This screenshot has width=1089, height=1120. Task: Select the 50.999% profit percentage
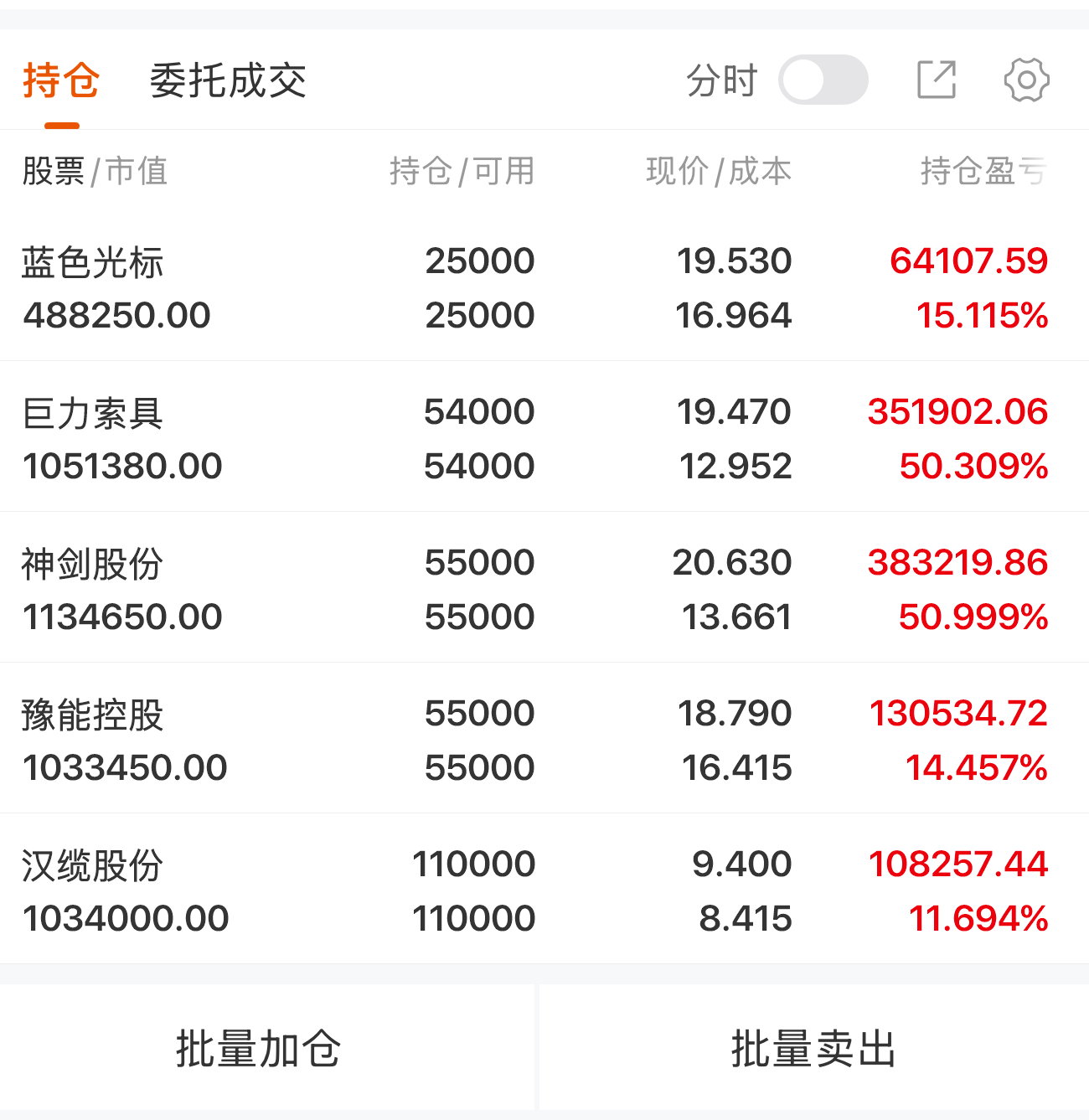pos(973,617)
